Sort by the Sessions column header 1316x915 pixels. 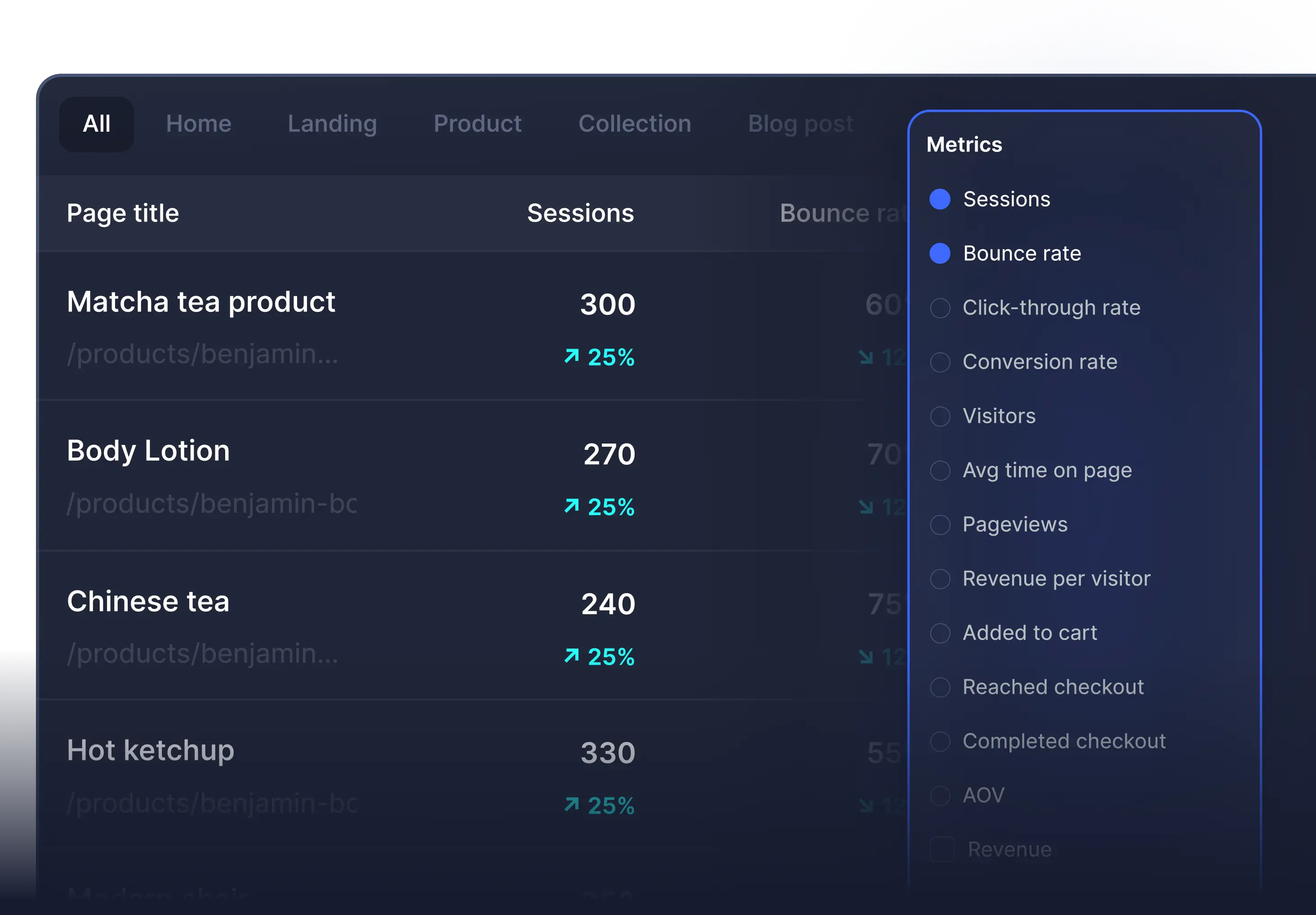[580, 213]
